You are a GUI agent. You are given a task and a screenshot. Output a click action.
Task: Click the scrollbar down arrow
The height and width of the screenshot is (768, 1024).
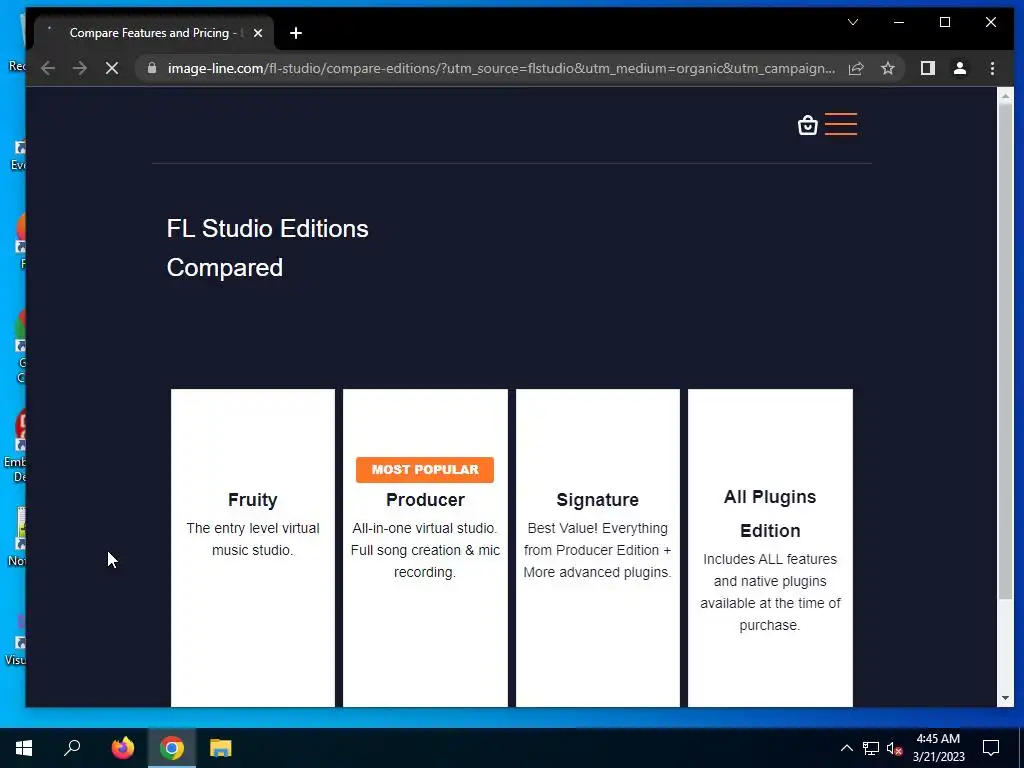pyautogui.click(x=1006, y=698)
